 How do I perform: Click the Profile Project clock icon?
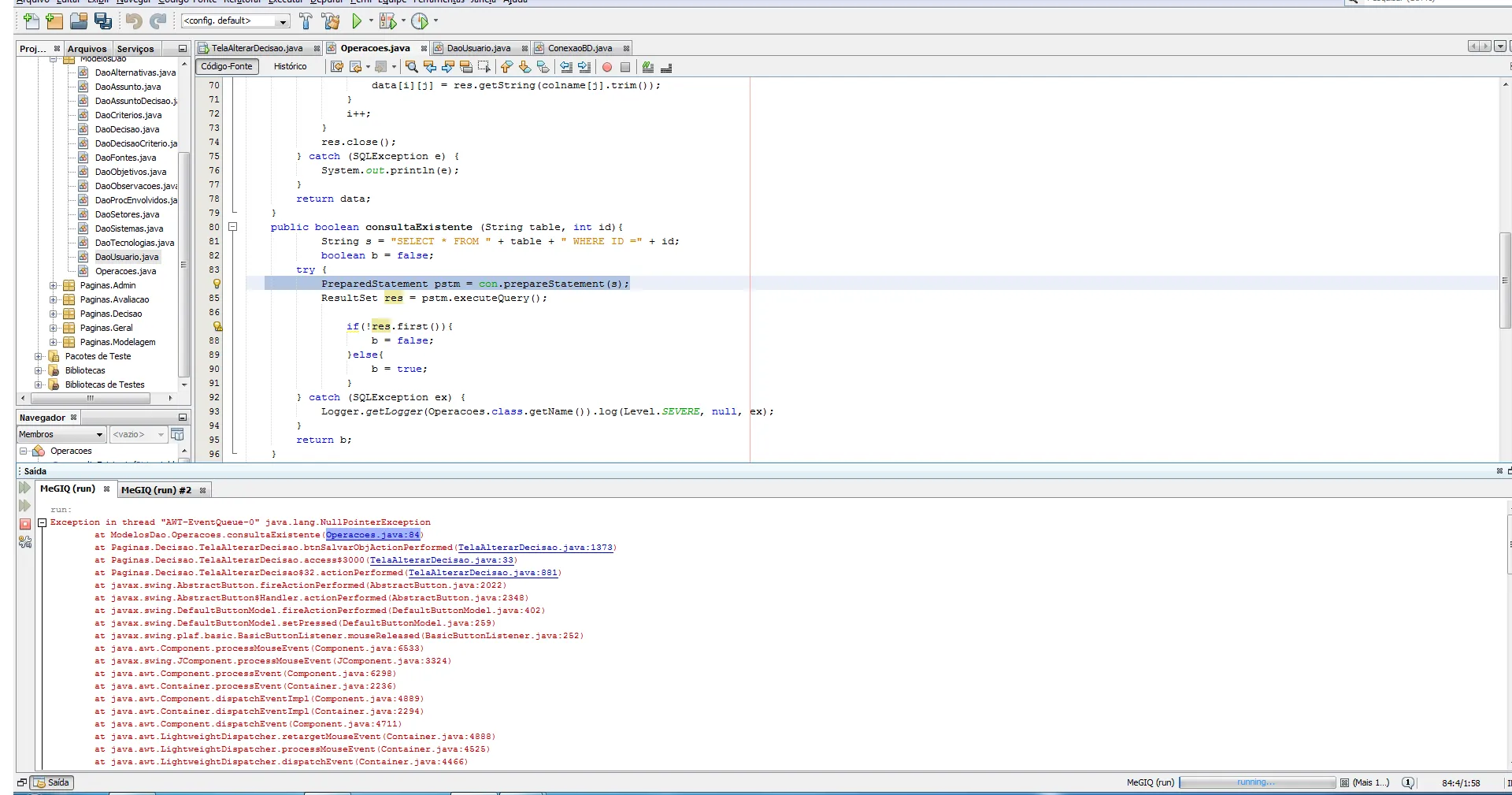coord(420,21)
